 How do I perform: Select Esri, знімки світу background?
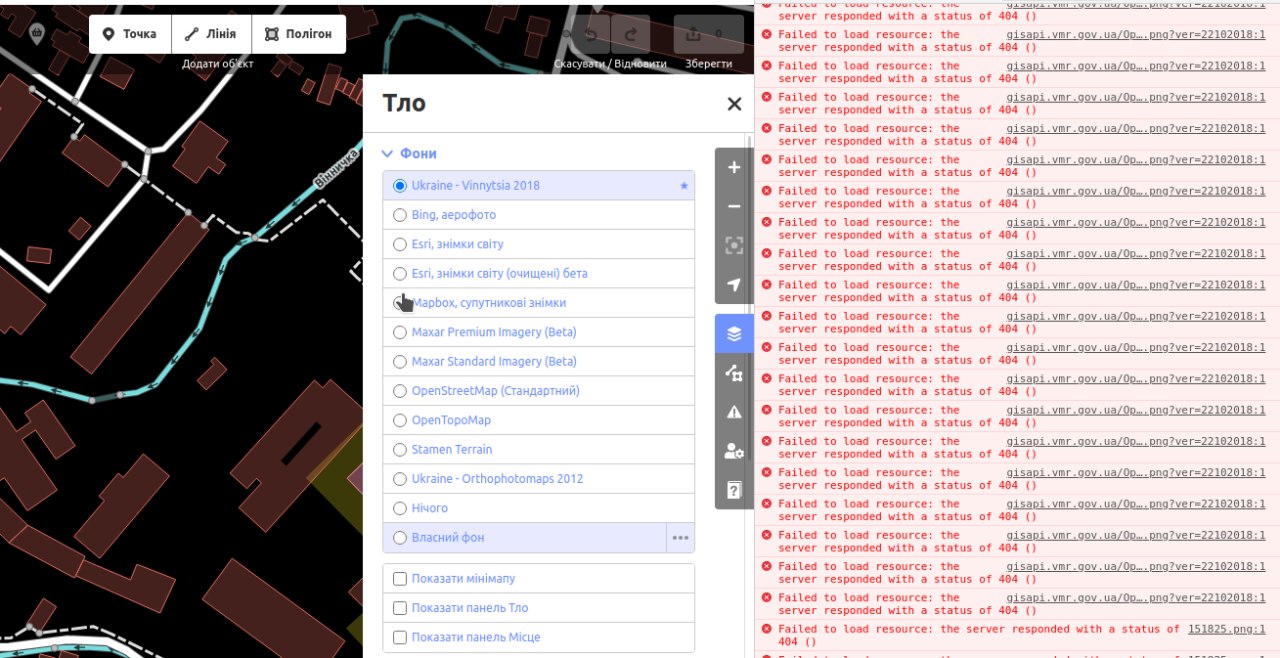538,244
